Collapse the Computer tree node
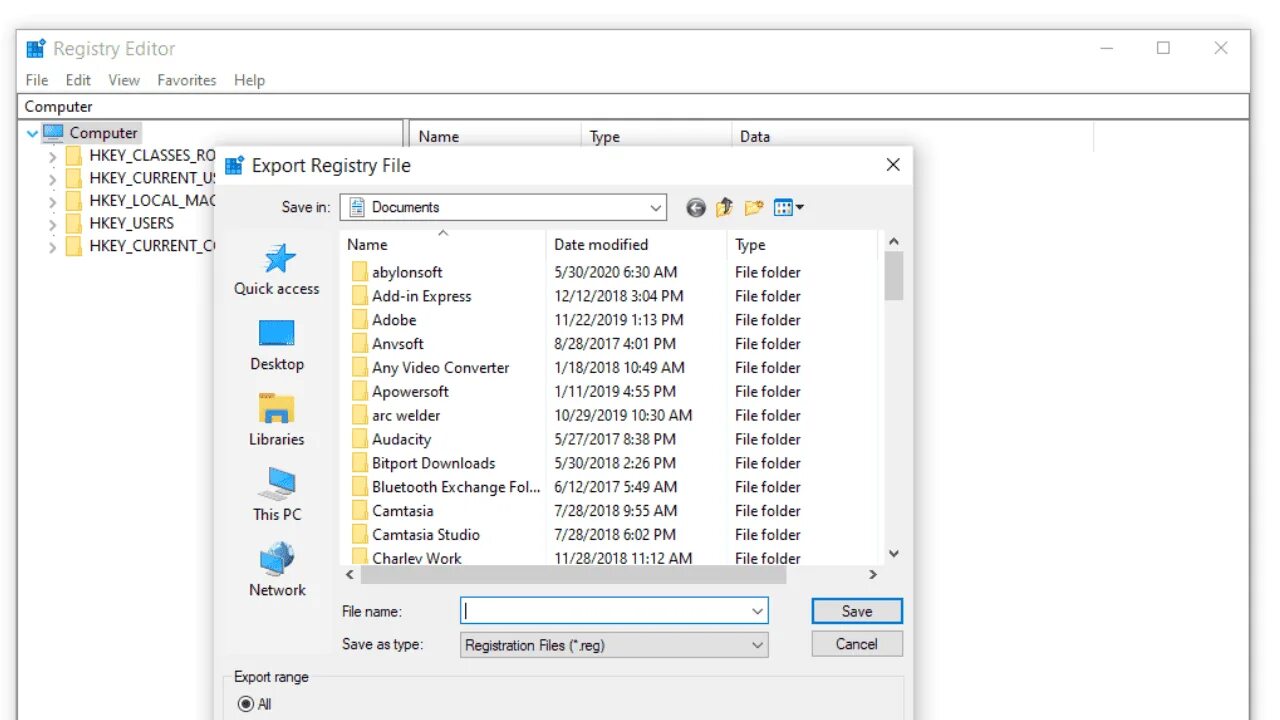 [x=32, y=133]
